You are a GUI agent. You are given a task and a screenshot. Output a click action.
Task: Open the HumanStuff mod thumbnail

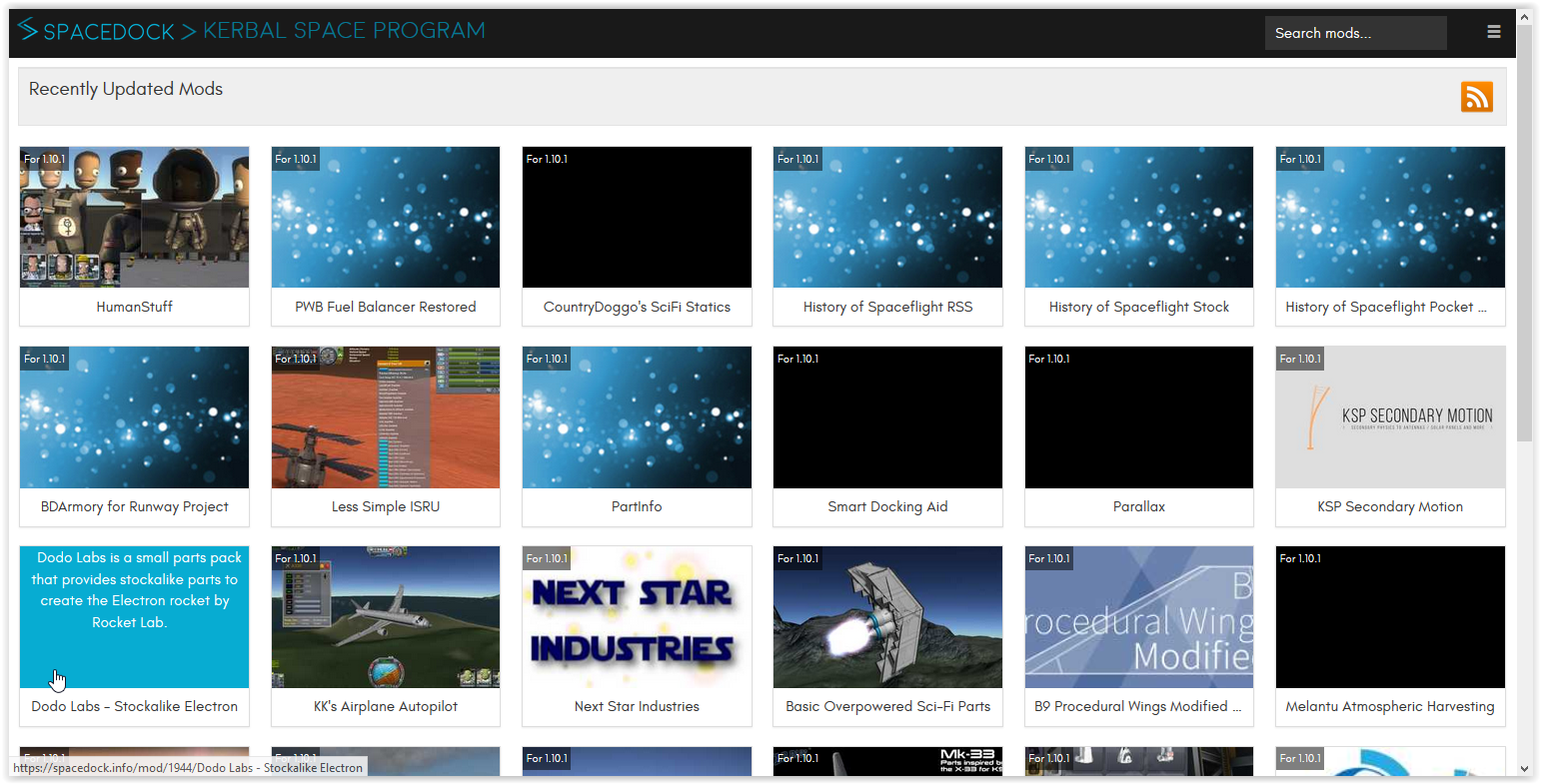pyautogui.click(x=134, y=217)
